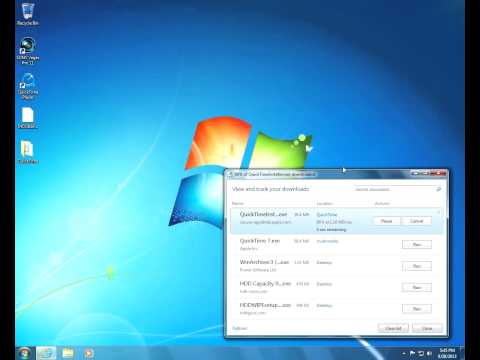This screenshot has width=480, height=360.
Task: Open Desktop location link for HDDWIPEsetup
Action: click(x=324, y=305)
